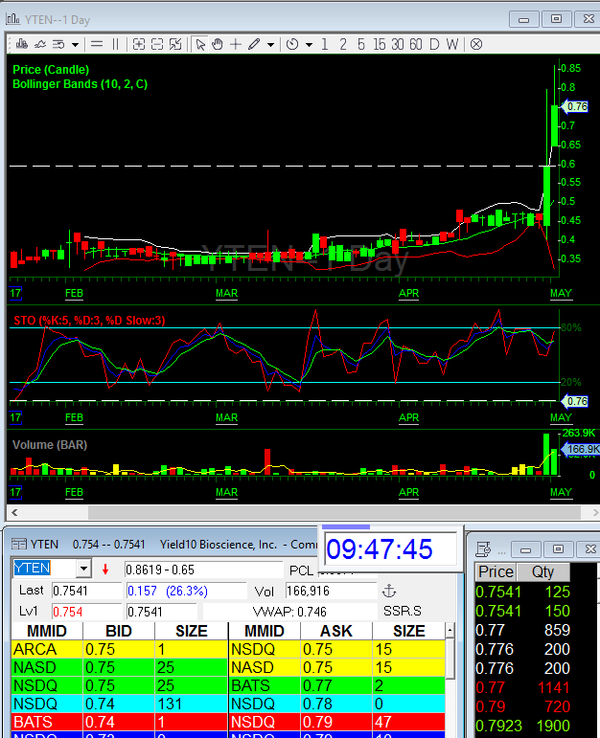
Task: Activate the crosshair tool
Action: [236, 44]
